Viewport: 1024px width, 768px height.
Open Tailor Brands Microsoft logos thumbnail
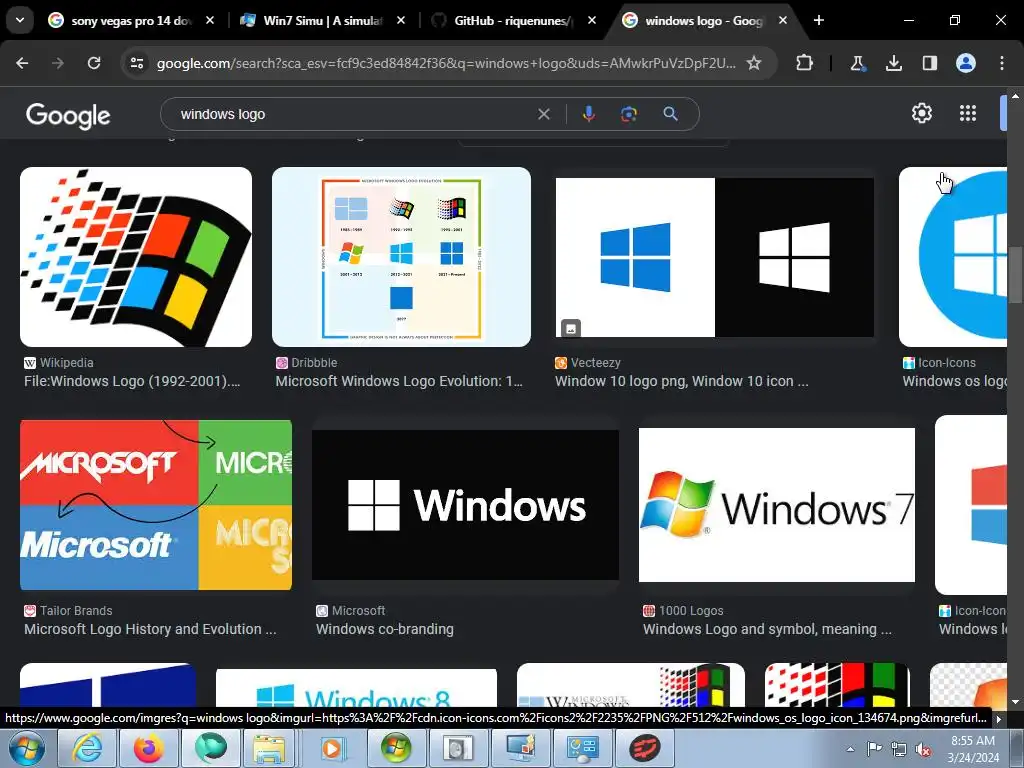156,505
